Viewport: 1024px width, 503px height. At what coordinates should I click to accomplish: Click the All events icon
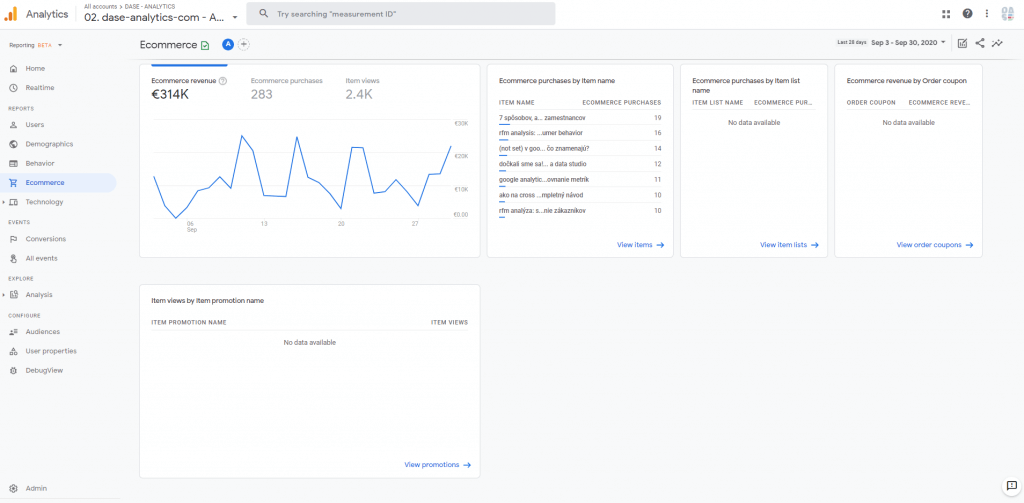point(13,259)
